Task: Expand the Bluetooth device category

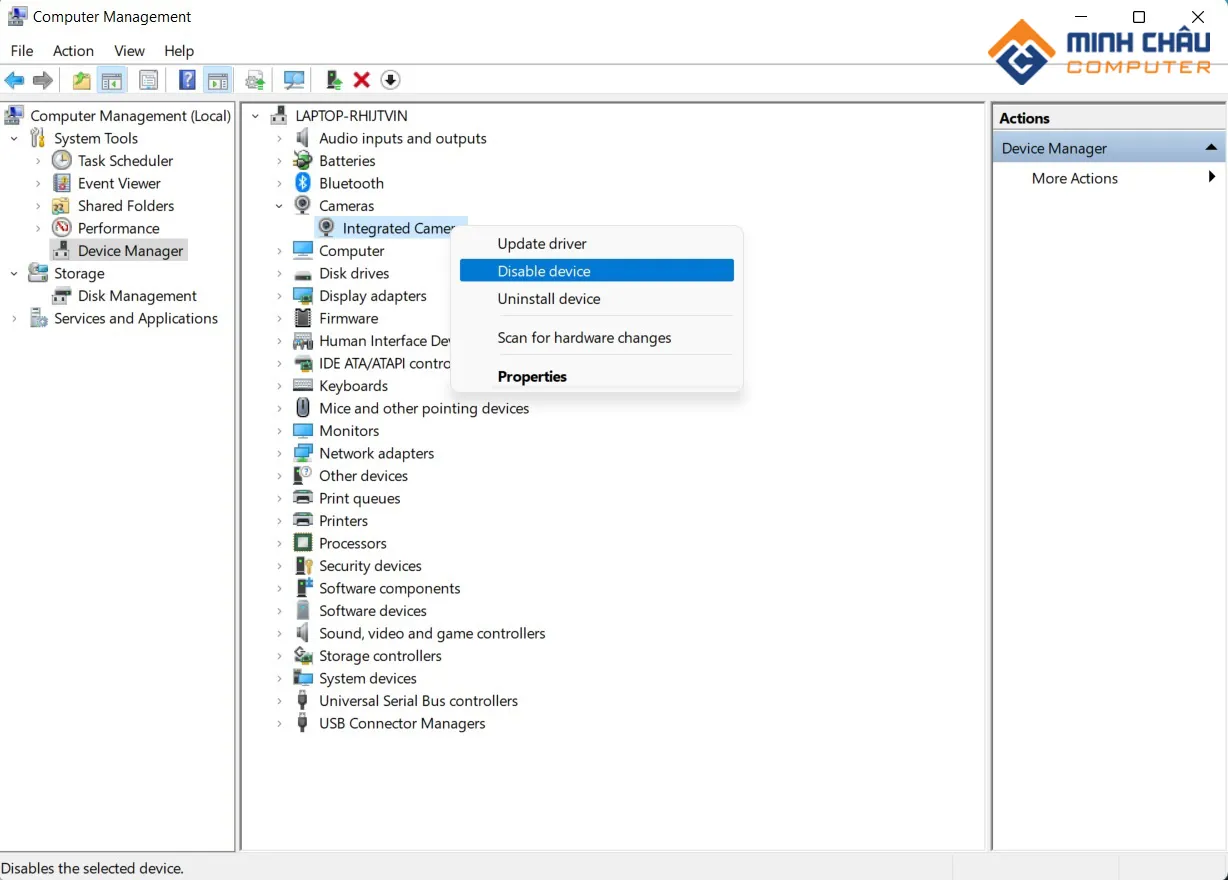Action: [280, 184]
